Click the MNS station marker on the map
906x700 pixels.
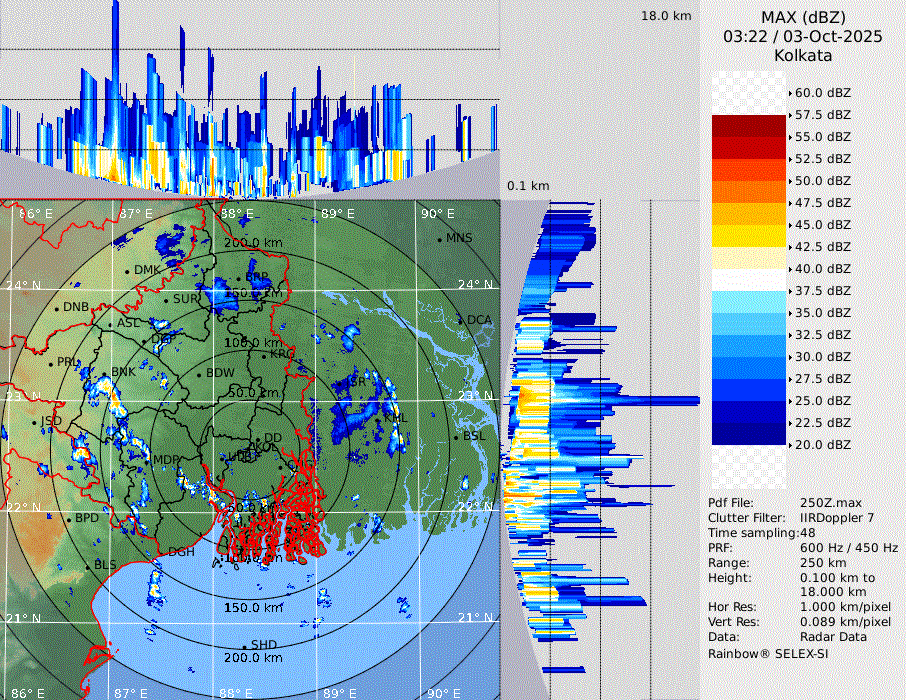[x=440, y=239]
